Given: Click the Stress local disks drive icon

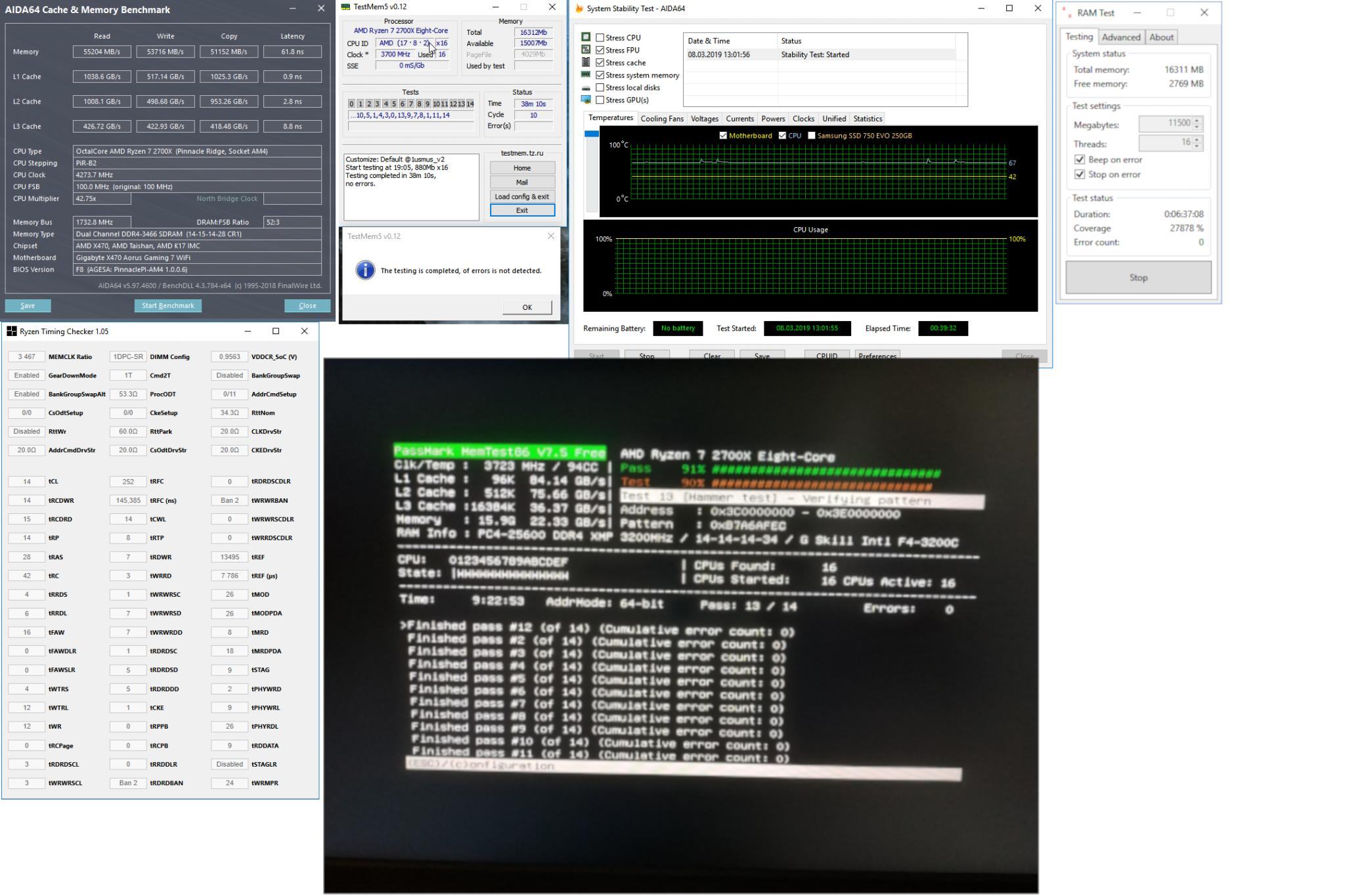Looking at the screenshot, I should [586, 88].
